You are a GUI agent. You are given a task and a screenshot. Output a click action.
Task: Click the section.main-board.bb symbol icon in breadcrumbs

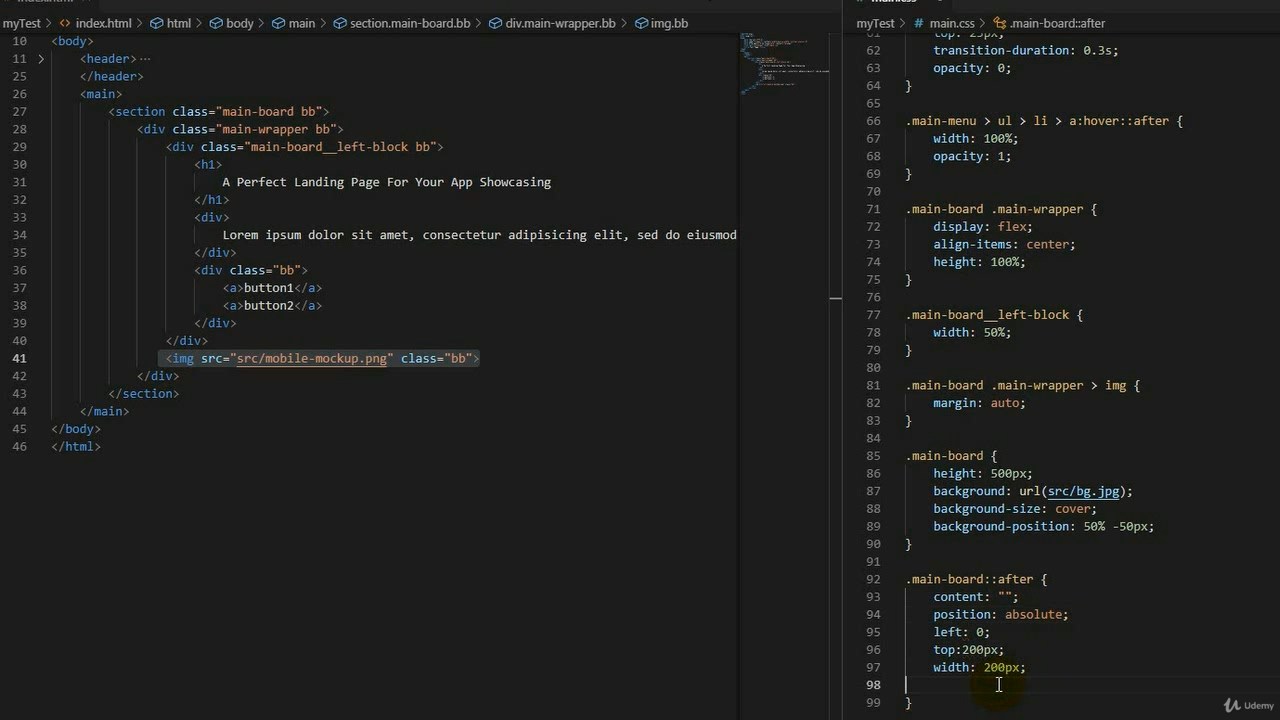click(x=340, y=23)
